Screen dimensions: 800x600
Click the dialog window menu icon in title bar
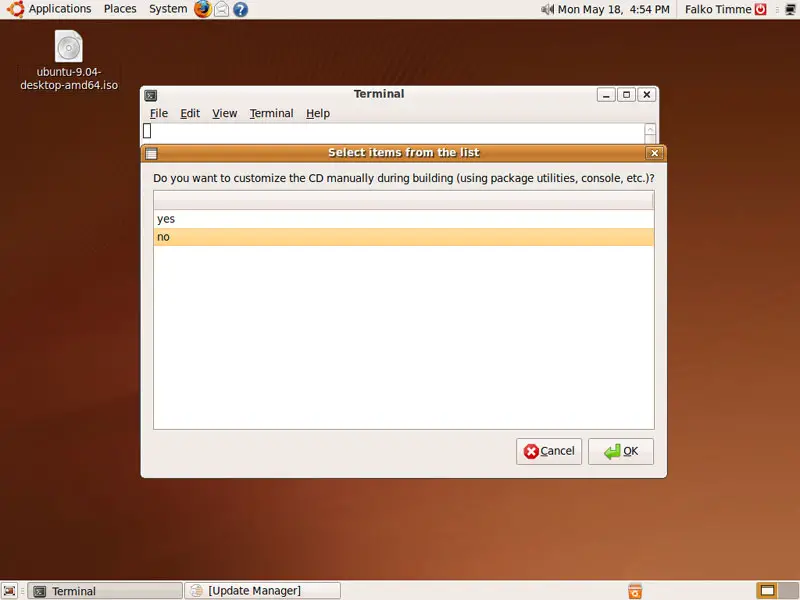click(151, 153)
